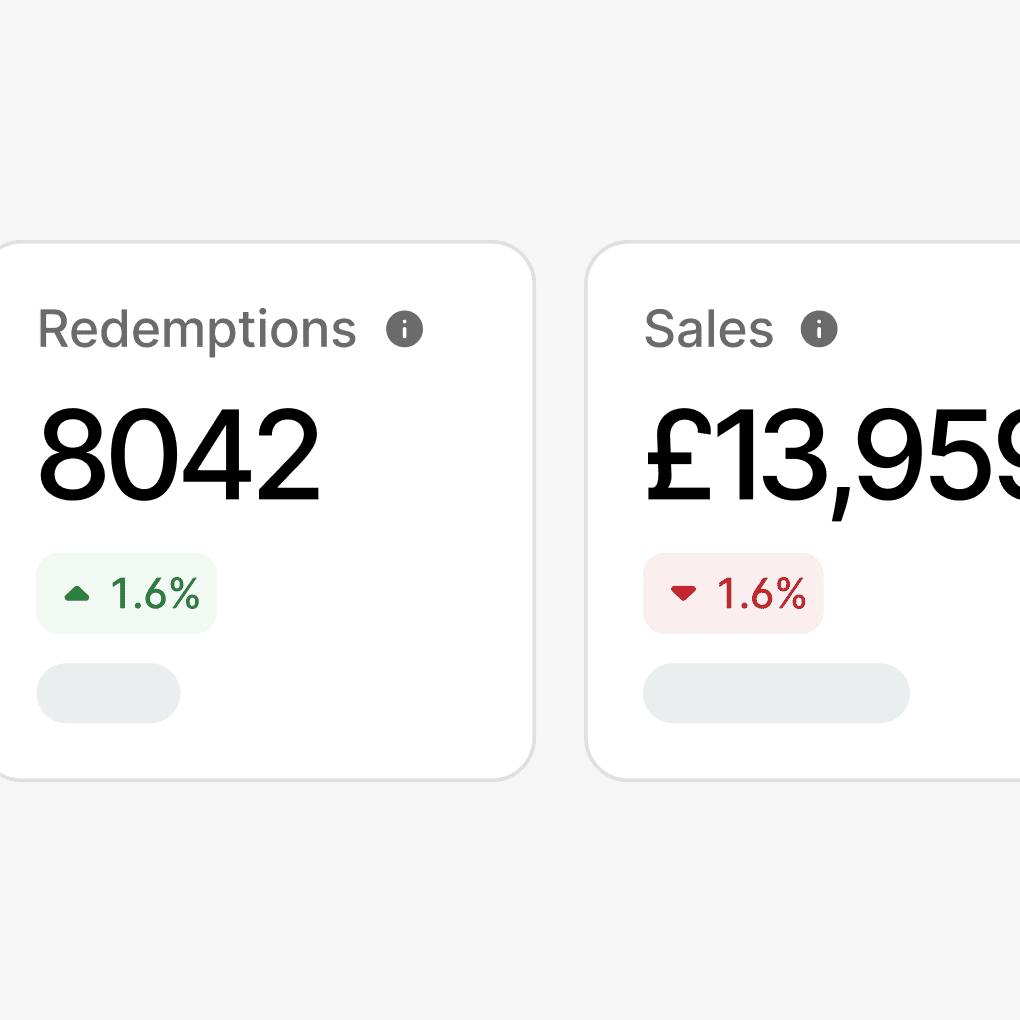Screen dimensions: 1020x1020
Task: Click the gray page background above the cards
Action: pos(510,120)
